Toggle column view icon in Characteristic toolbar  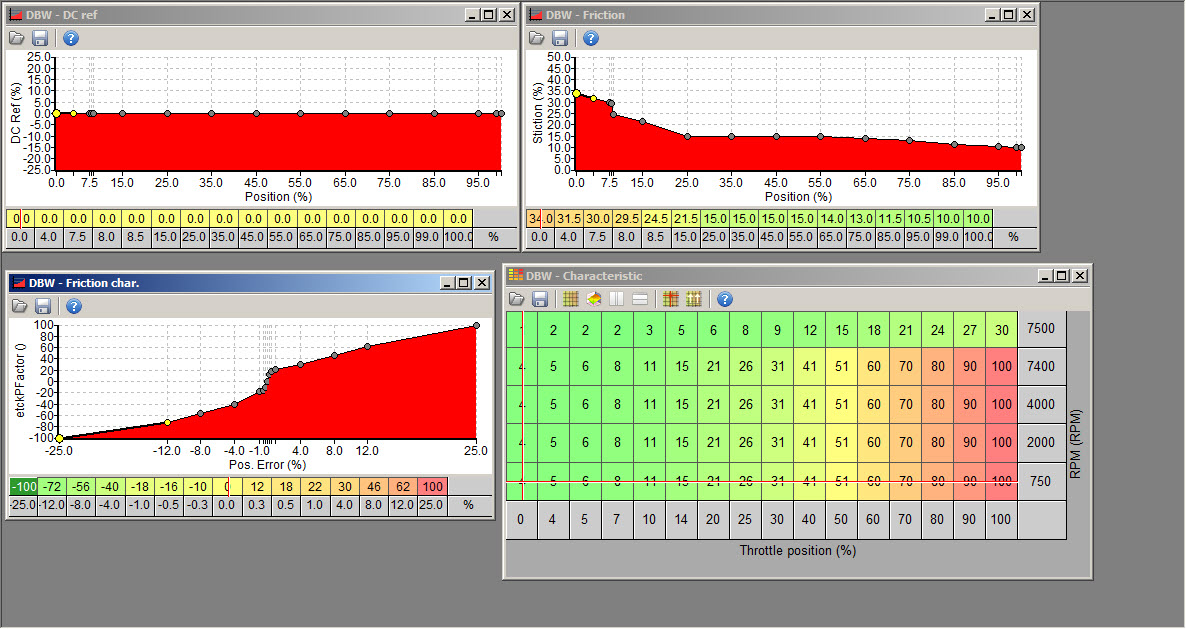pyautogui.click(x=617, y=299)
